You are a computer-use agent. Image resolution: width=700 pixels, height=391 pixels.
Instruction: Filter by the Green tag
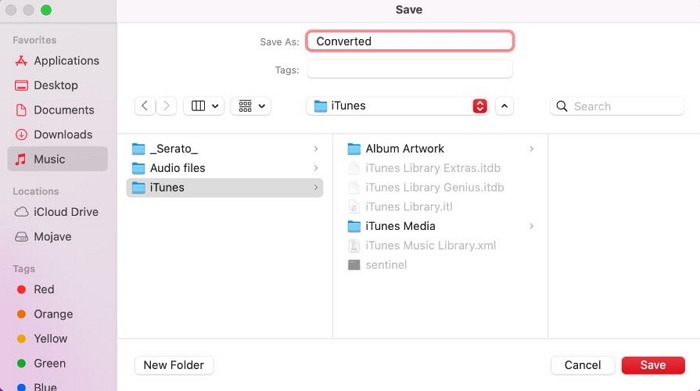pyautogui.click(x=57, y=363)
